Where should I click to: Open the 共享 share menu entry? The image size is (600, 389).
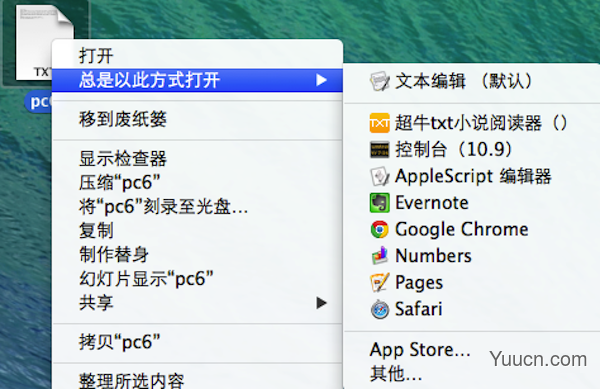[x=197, y=303]
